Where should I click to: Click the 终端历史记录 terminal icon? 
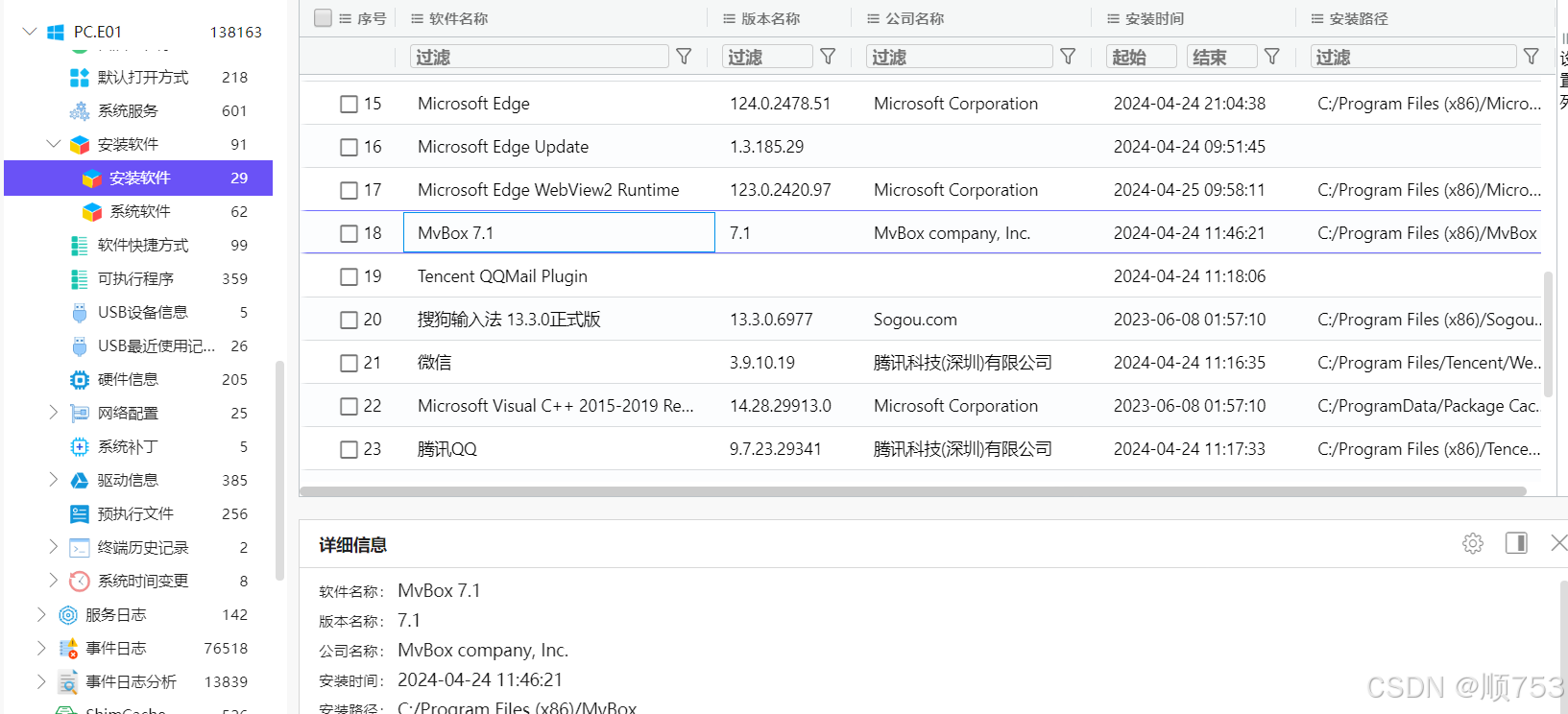click(80, 548)
